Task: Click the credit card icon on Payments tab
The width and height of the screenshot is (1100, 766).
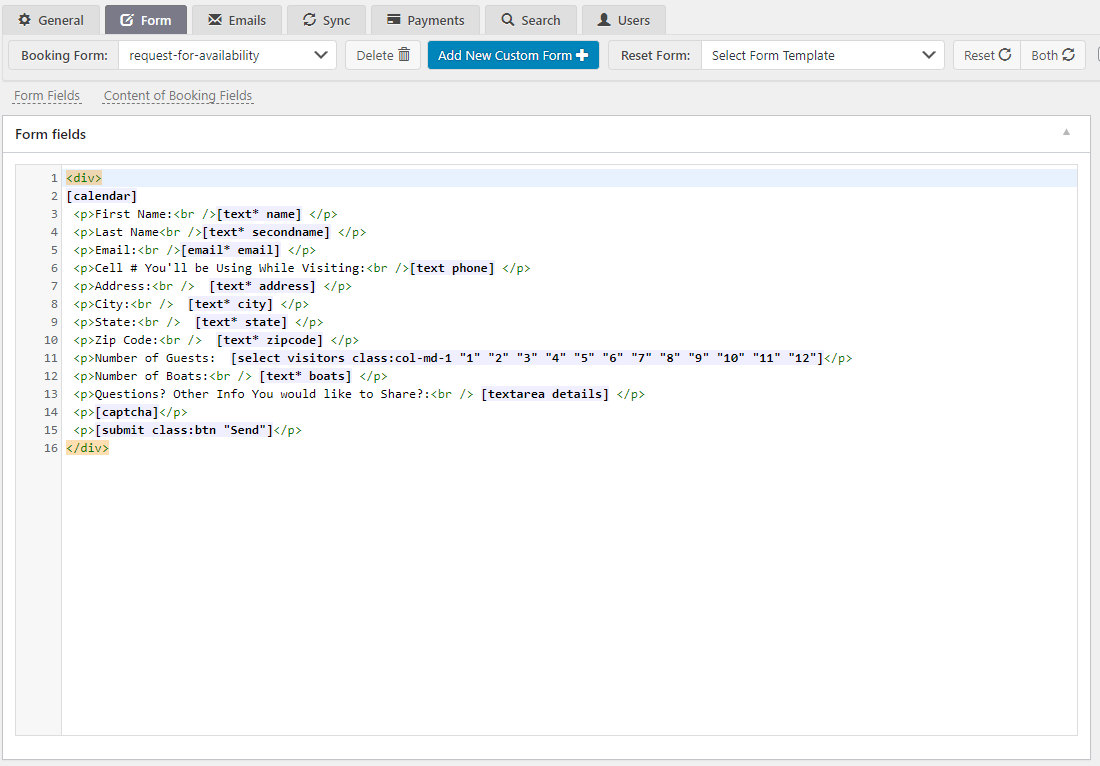Action: [x=394, y=19]
